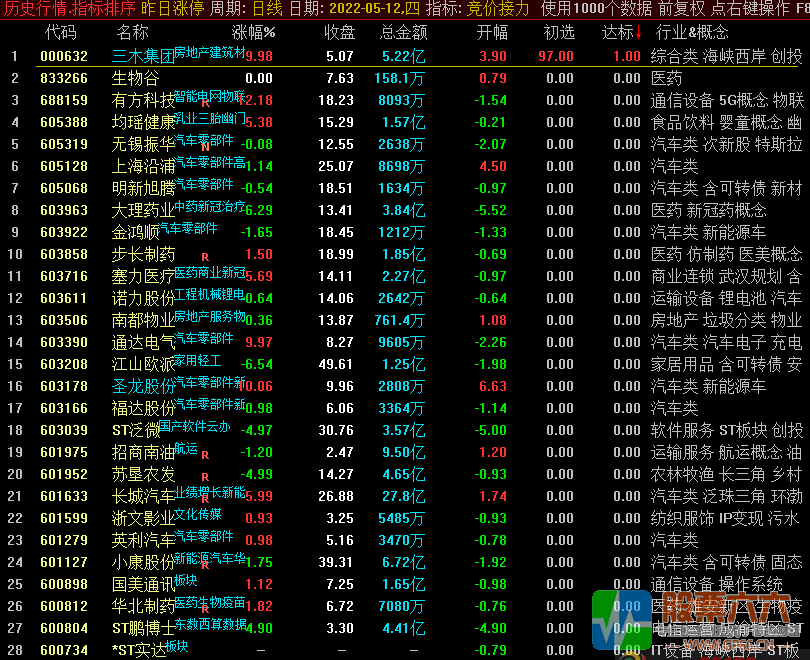Click the 27.8亿 total amount cell
Screen dimensions: 810x660
[403, 496]
